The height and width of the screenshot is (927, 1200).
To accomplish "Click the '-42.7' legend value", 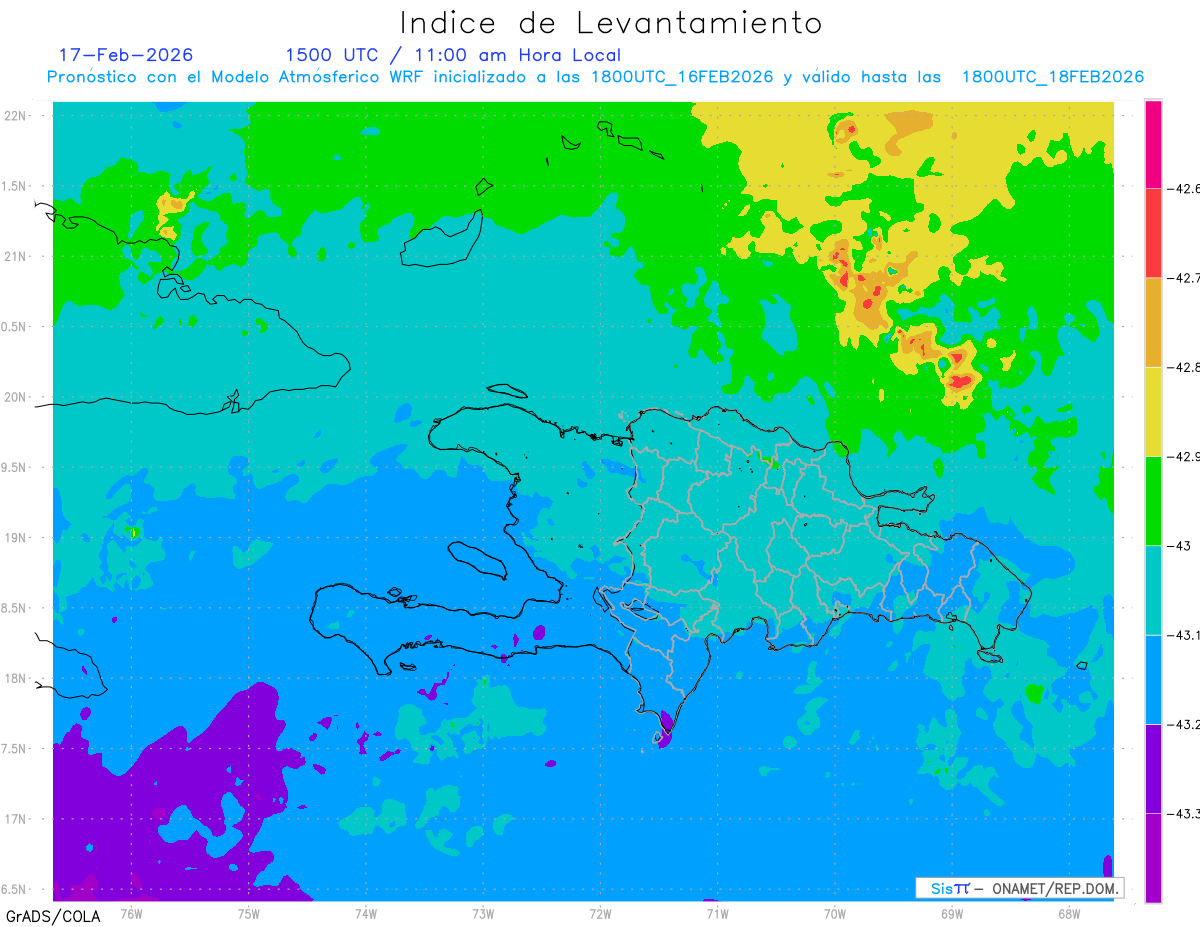I will 1184,278.
